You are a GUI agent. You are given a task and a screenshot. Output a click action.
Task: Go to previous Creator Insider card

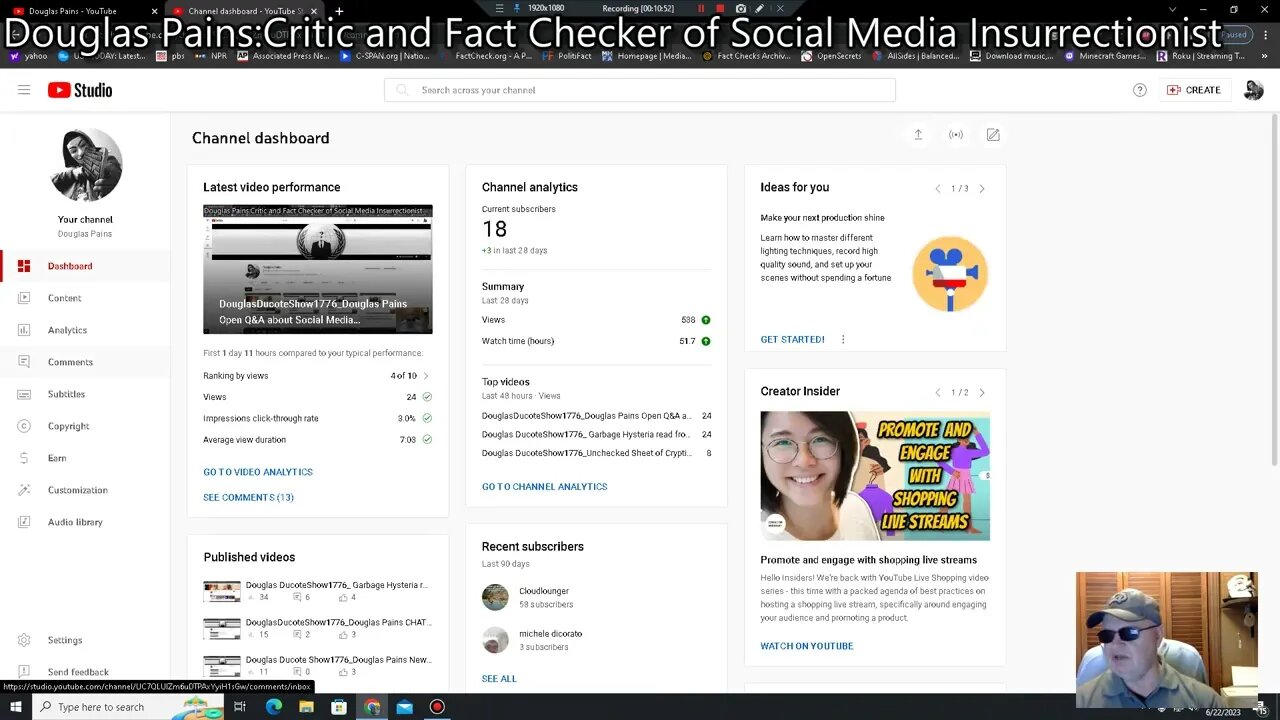point(938,392)
